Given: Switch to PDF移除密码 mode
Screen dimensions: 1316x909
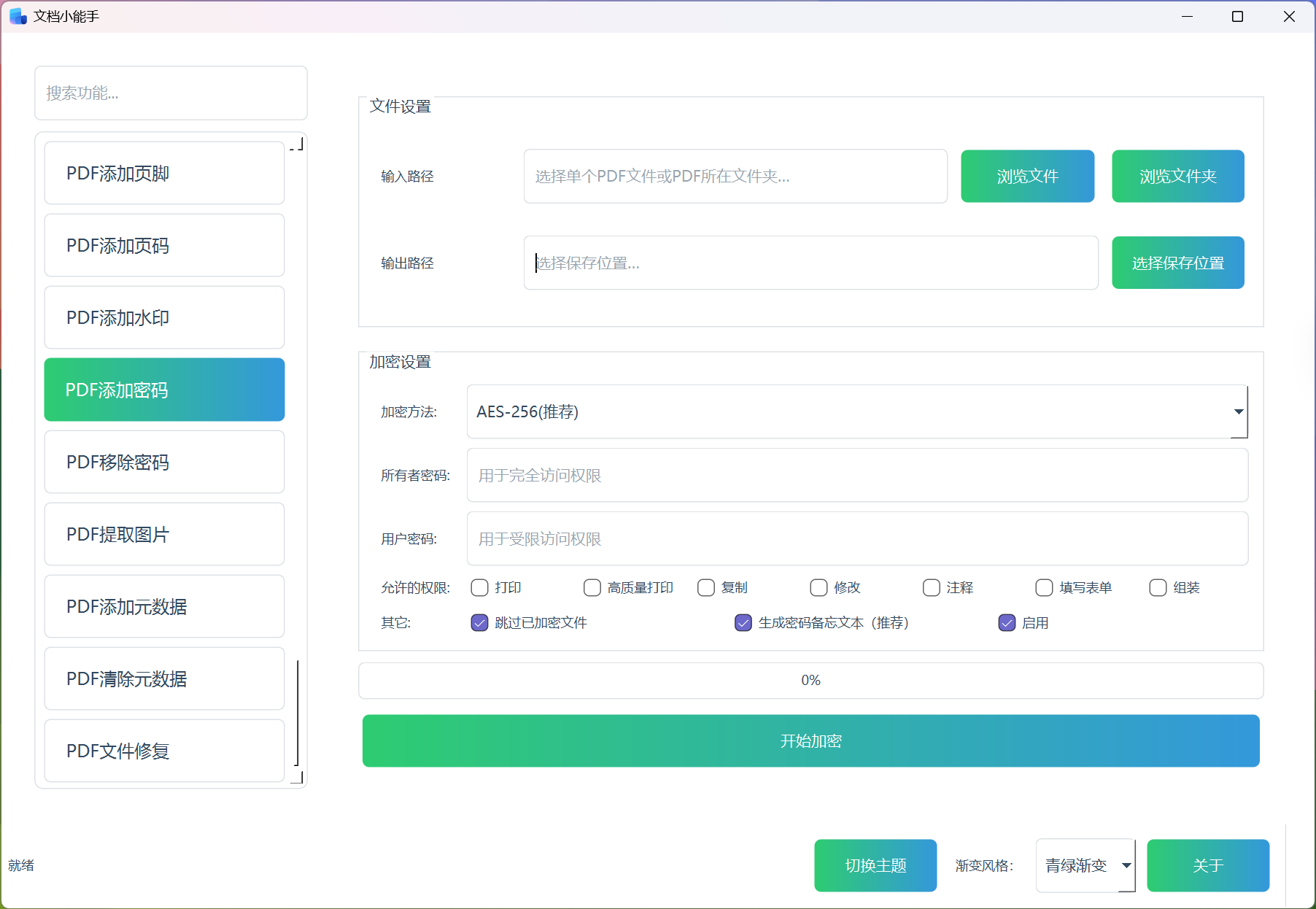Looking at the screenshot, I should (163, 462).
